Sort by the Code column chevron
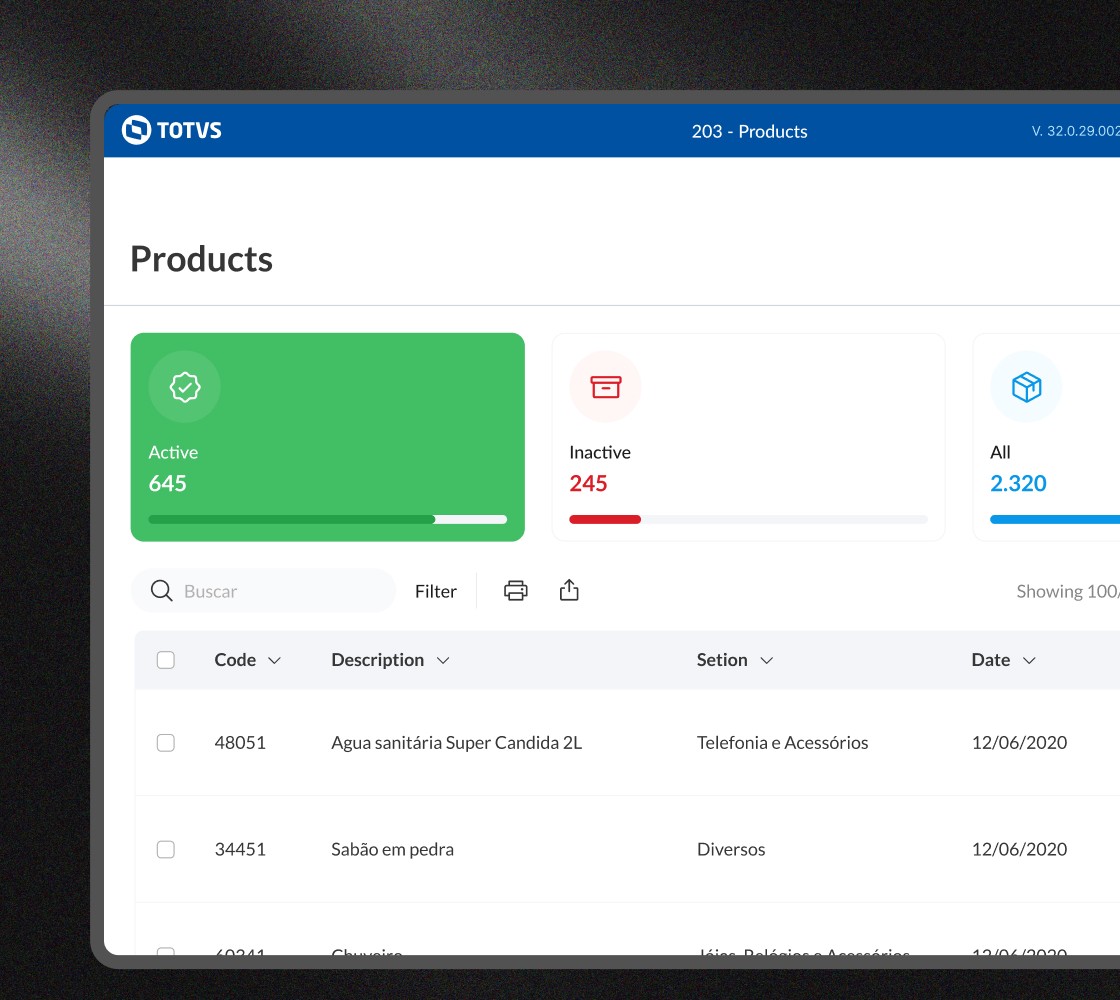Image resolution: width=1120 pixels, height=1000 pixels. pos(274,661)
